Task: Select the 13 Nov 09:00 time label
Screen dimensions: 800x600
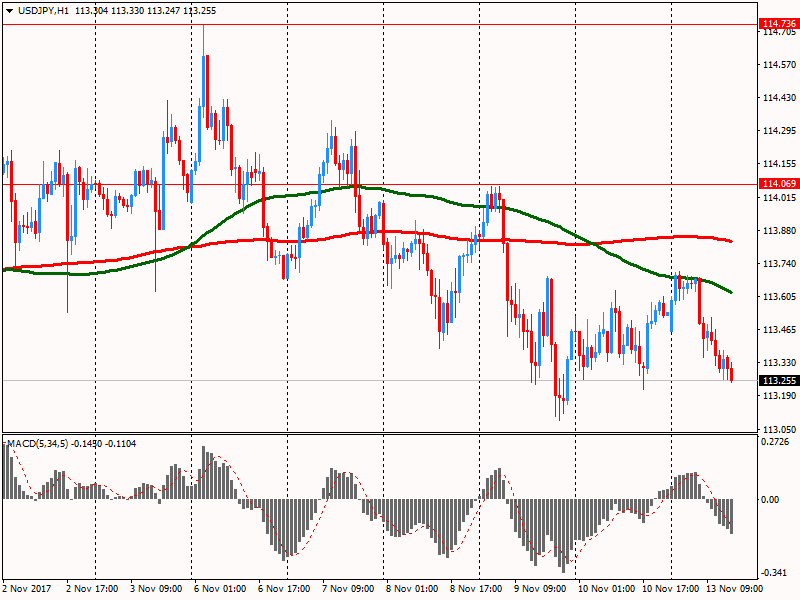Action: 734,589
